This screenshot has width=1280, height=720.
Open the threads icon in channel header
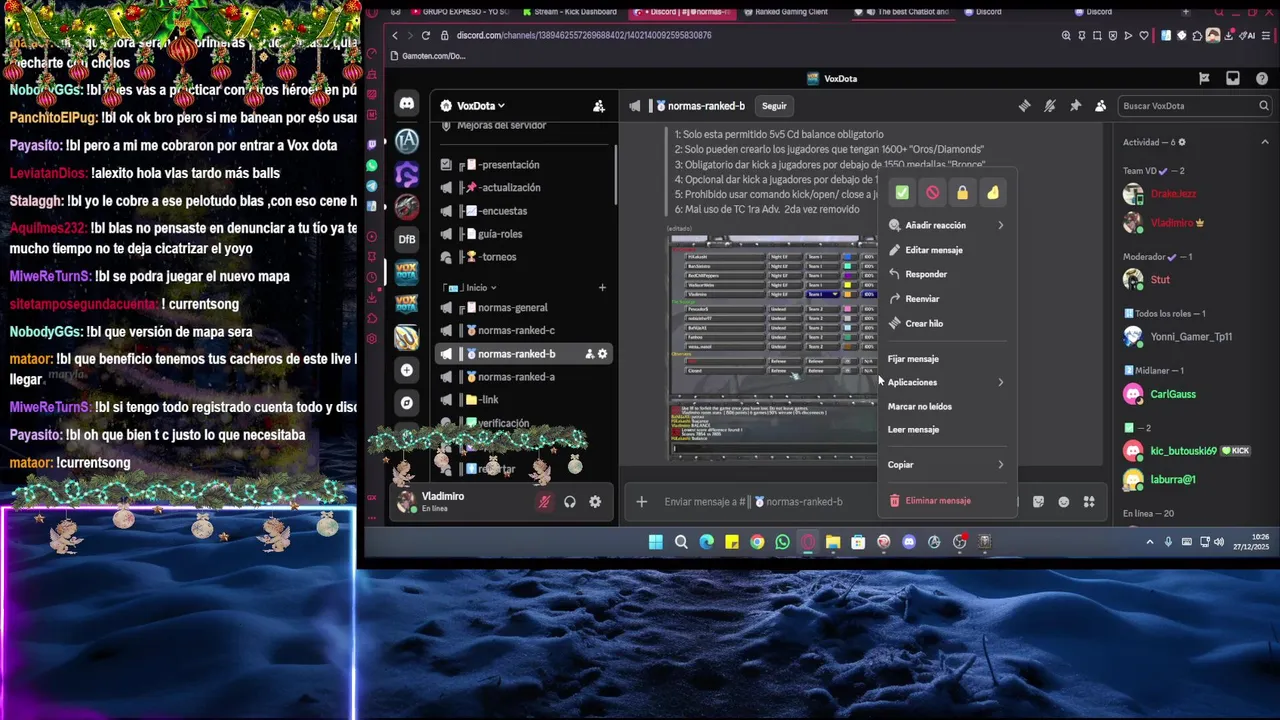point(1024,106)
